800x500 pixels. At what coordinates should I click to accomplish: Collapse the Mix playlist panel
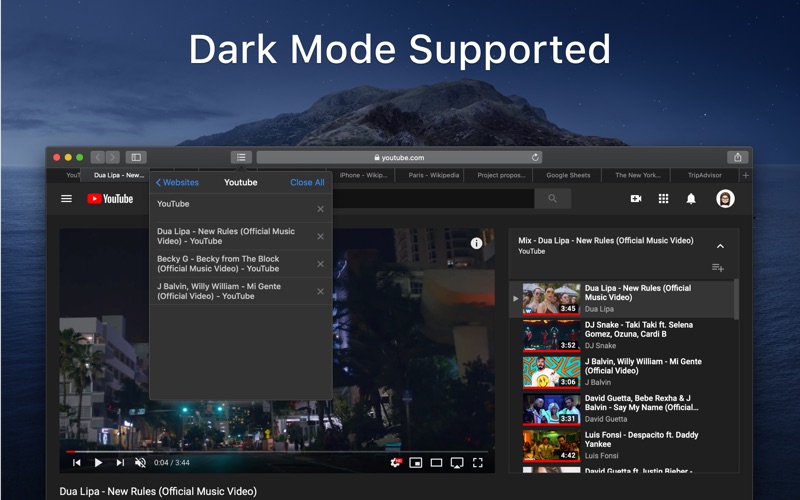720,246
